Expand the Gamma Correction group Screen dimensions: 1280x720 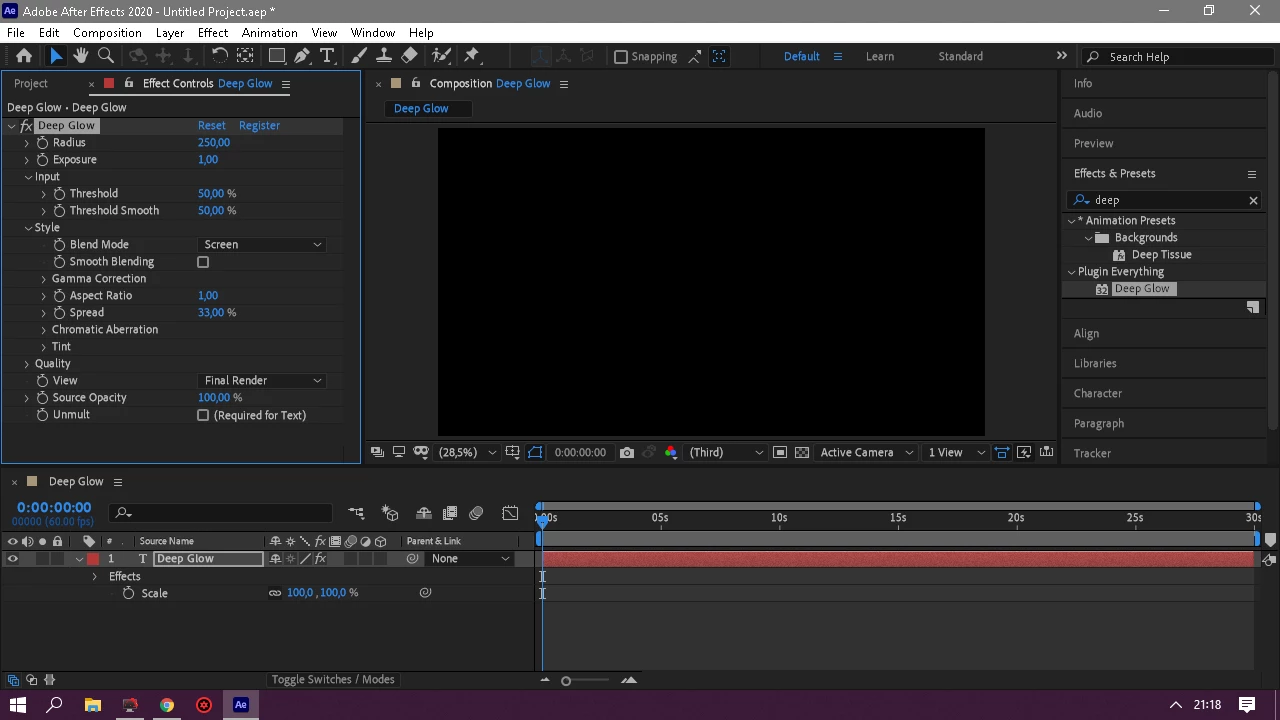44,279
